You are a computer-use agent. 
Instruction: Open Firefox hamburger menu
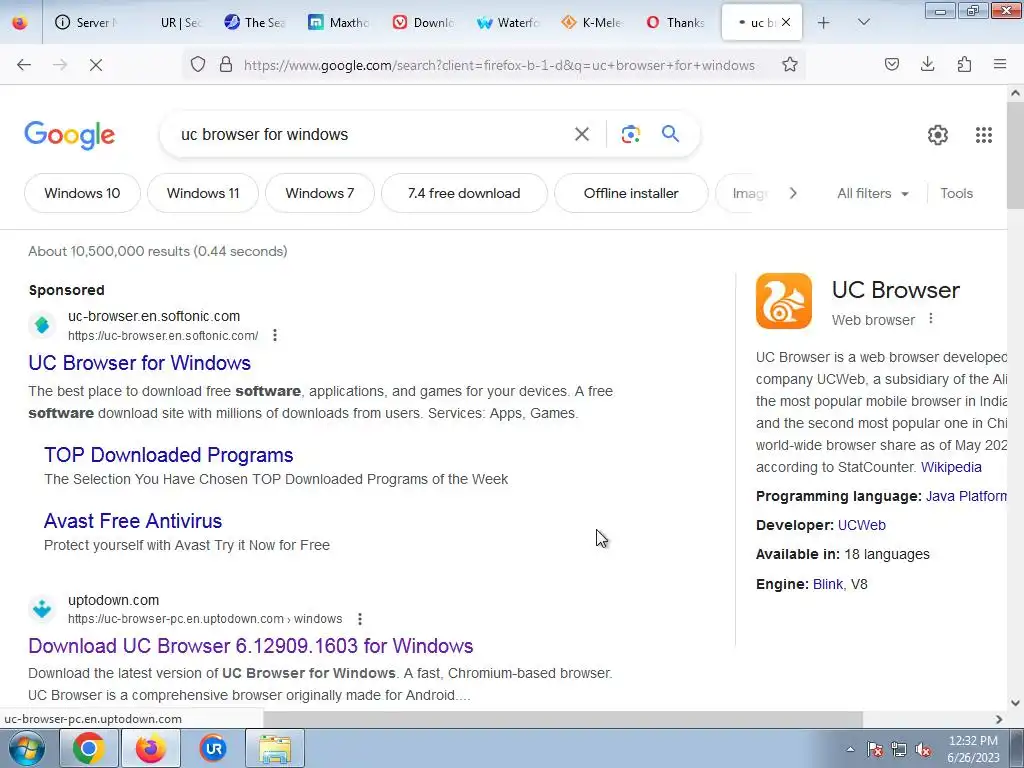click(x=1000, y=64)
